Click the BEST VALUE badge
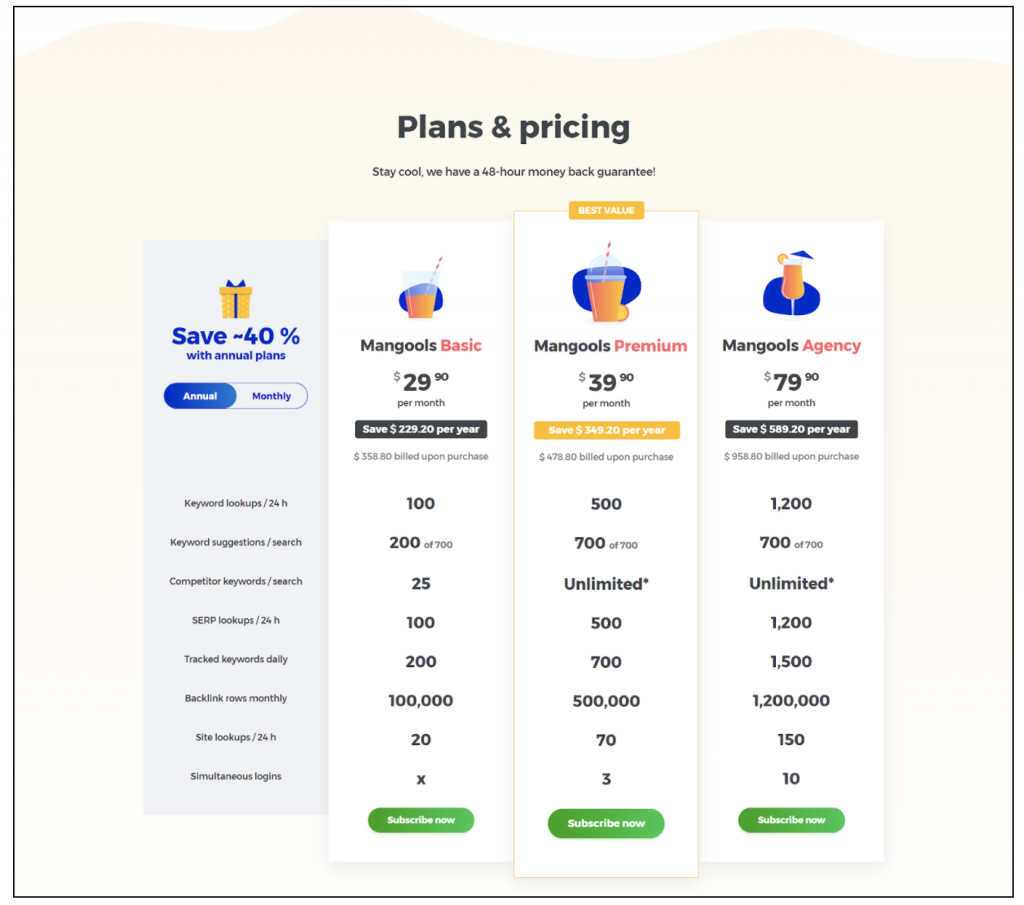This screenshot has height=905, width=1024. [x=606, y=210]
